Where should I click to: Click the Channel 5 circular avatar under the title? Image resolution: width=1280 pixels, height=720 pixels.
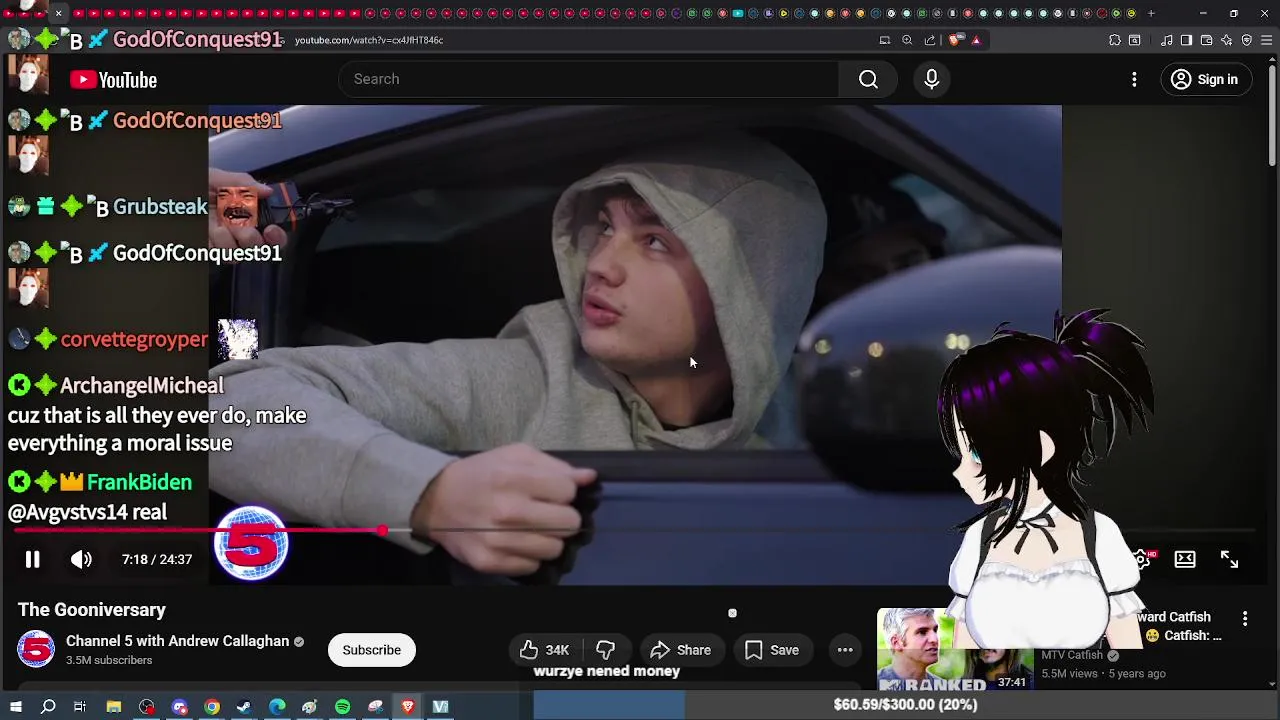[36, 649]
